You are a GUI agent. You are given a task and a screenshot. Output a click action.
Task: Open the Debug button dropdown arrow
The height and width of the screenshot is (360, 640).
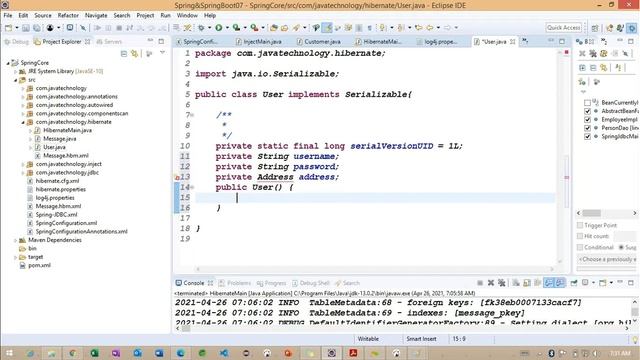[x=209, y=28]
